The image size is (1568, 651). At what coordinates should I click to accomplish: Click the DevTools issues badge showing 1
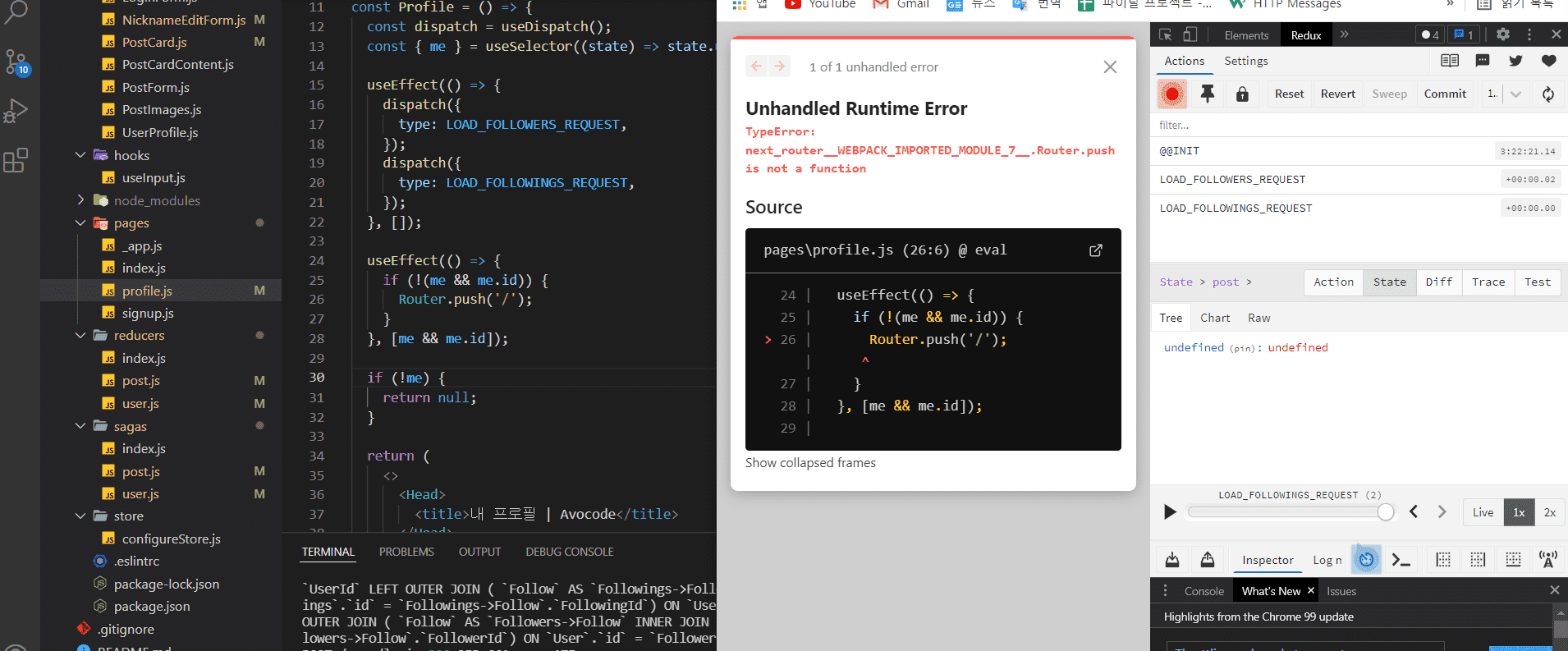pyautogui.click(x=1463, y=34)
